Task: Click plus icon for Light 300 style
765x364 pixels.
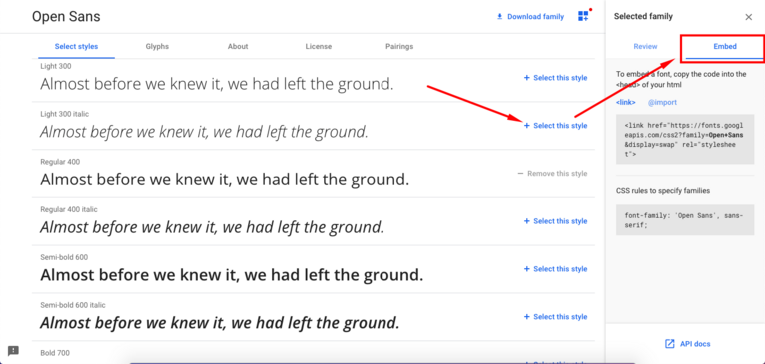Action: point(526,78)
